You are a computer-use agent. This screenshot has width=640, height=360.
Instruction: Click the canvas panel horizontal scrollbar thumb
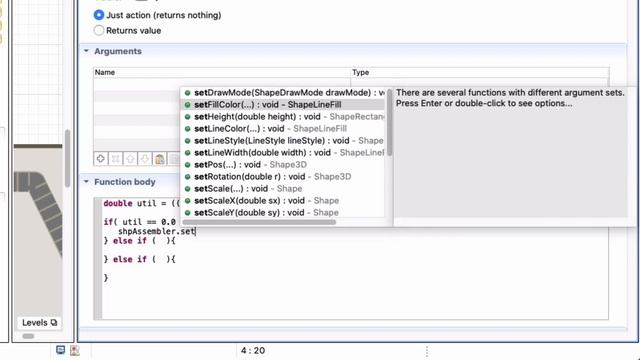pyautogui.click(x=28, y=336)
